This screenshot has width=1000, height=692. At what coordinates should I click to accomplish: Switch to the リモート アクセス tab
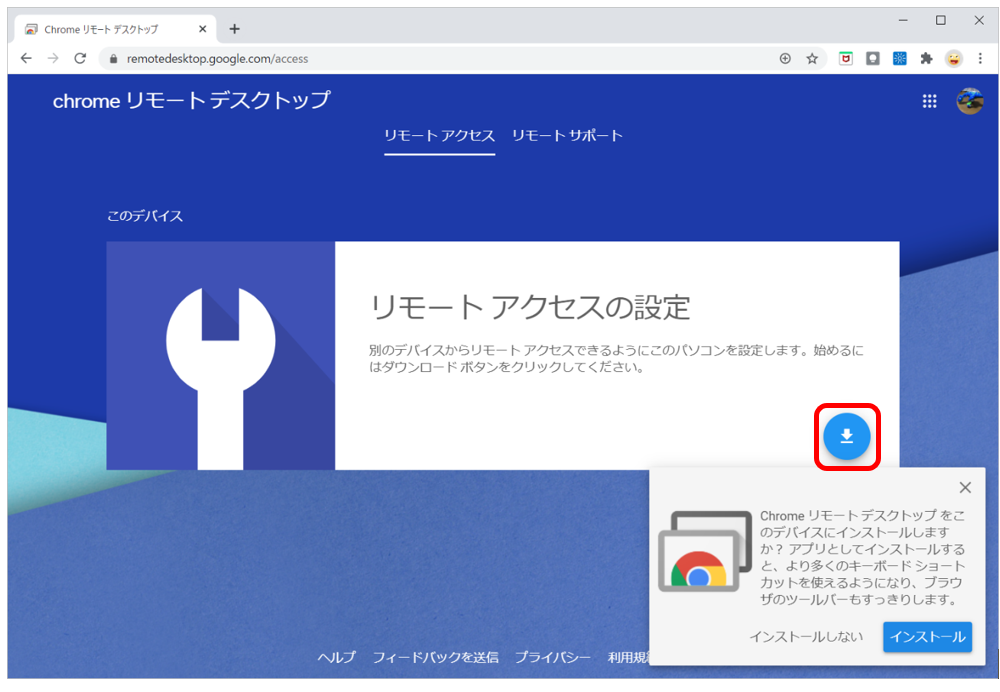[x=439, y=136]
